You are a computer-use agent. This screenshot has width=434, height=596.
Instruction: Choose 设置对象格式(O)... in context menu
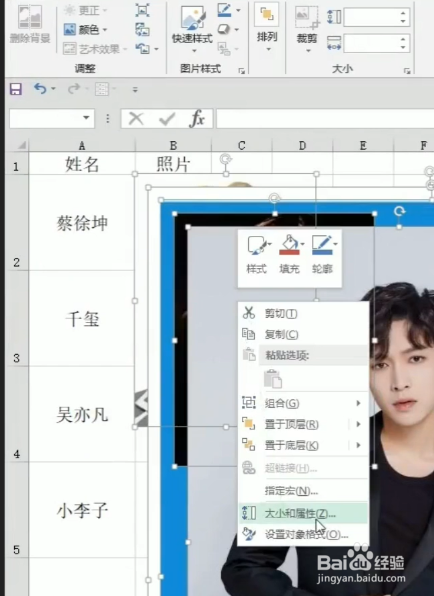pyautogui.click(x=303, y=535)
